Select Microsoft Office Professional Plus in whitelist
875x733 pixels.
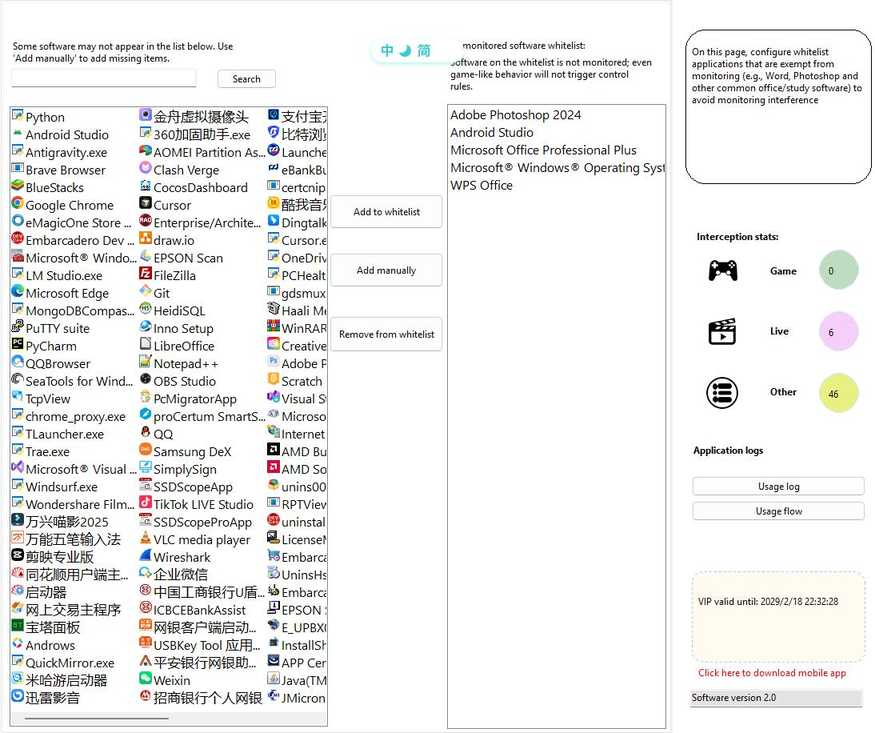[x=543, y=150]
